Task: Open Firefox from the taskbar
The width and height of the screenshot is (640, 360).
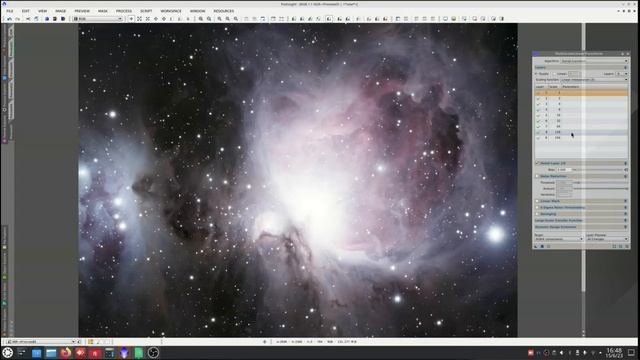Action: 66,353
